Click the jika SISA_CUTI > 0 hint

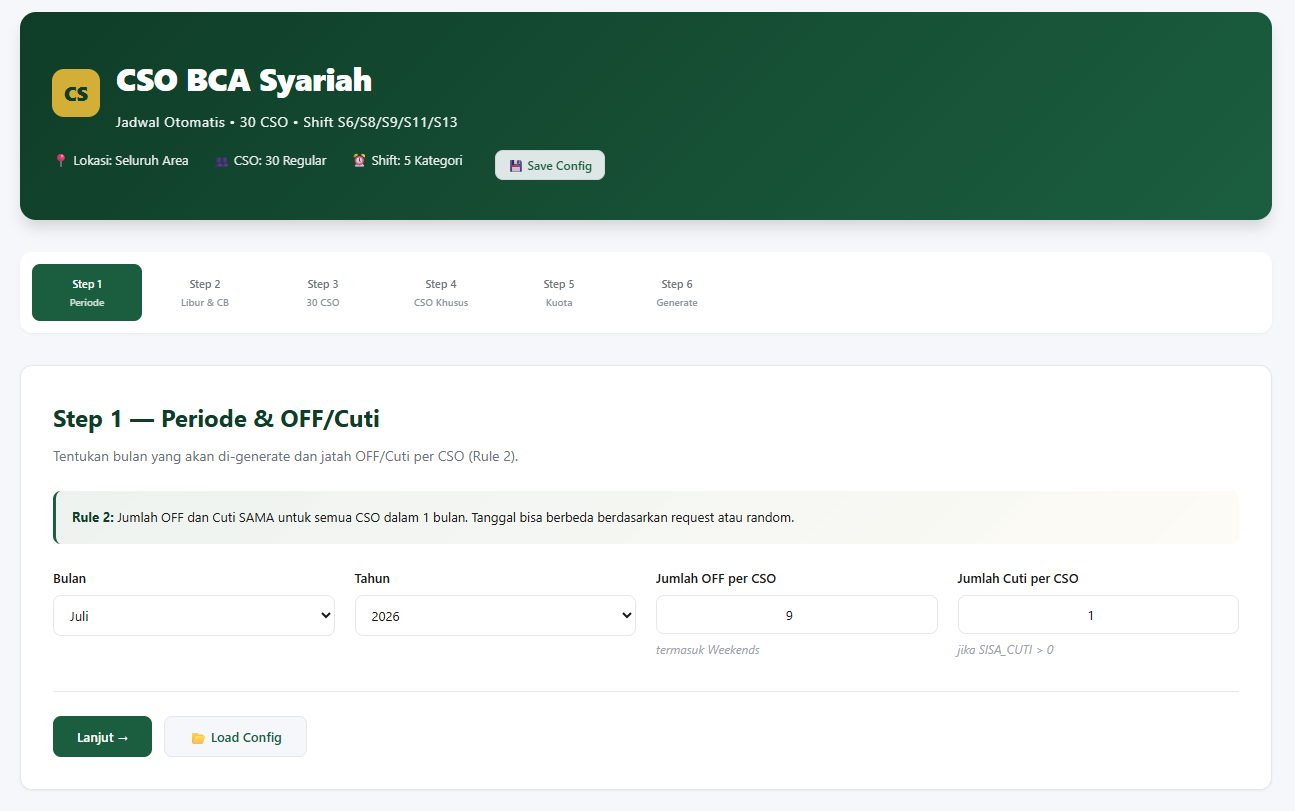(1006, 650)
